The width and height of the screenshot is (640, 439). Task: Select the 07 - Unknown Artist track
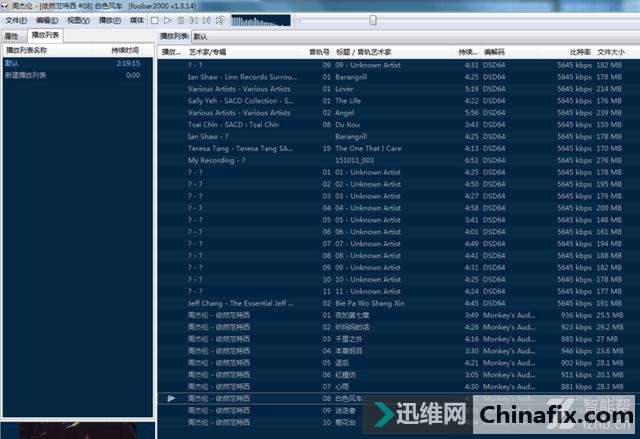pos(398,244)
